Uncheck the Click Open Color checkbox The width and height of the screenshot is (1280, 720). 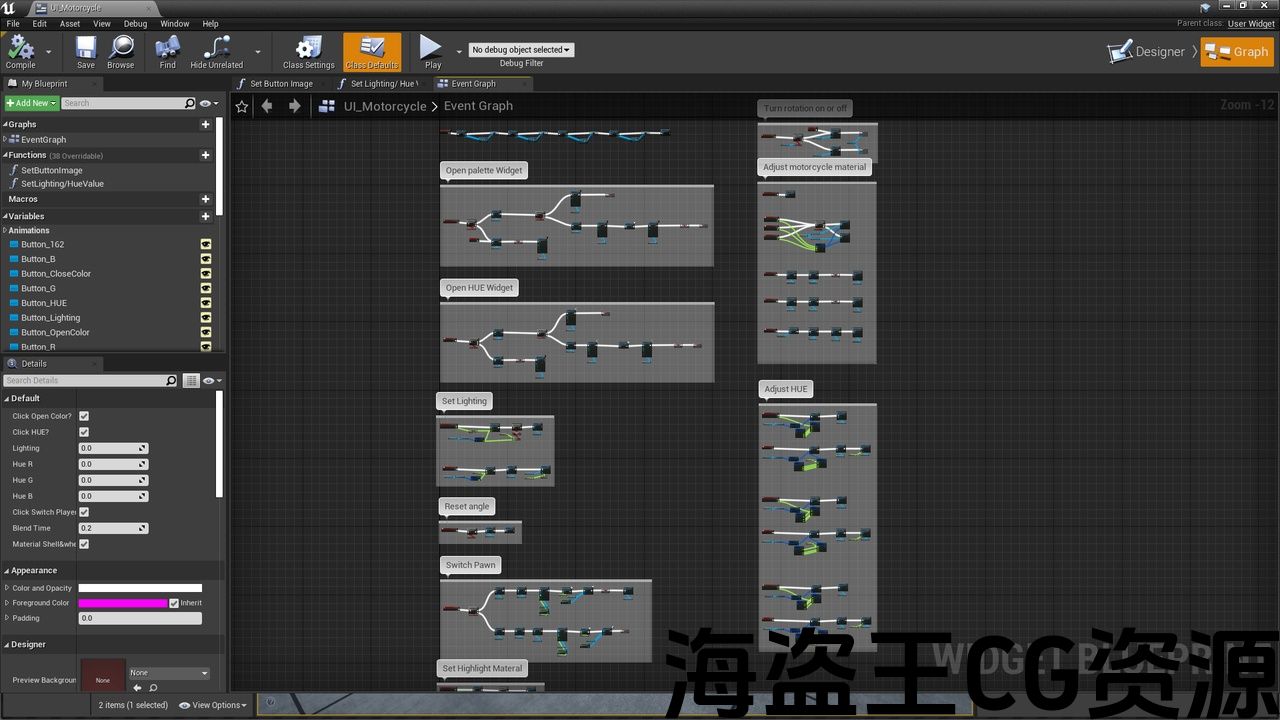[84, 416]
